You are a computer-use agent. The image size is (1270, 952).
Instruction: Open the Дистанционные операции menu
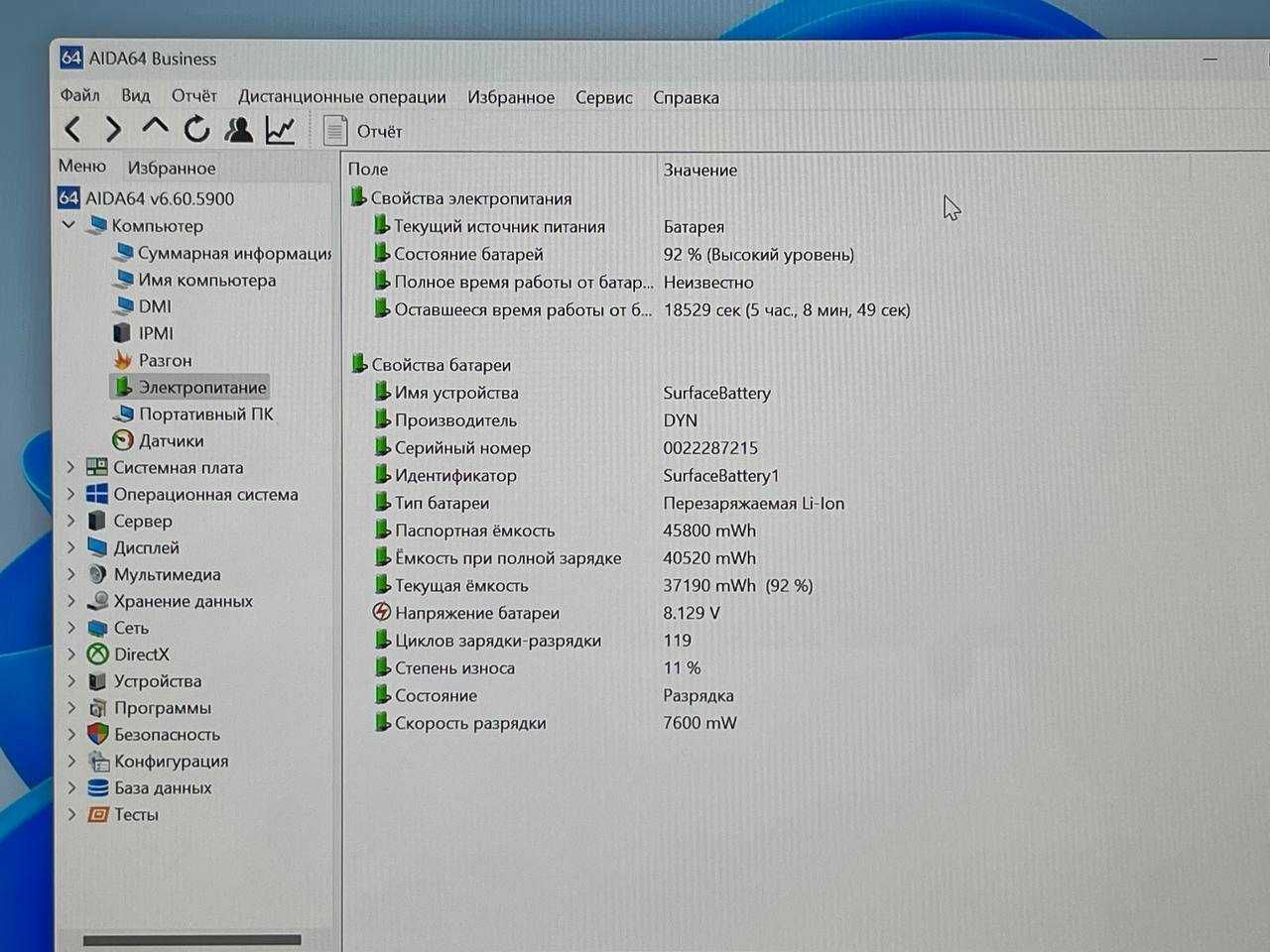(341, 97)
